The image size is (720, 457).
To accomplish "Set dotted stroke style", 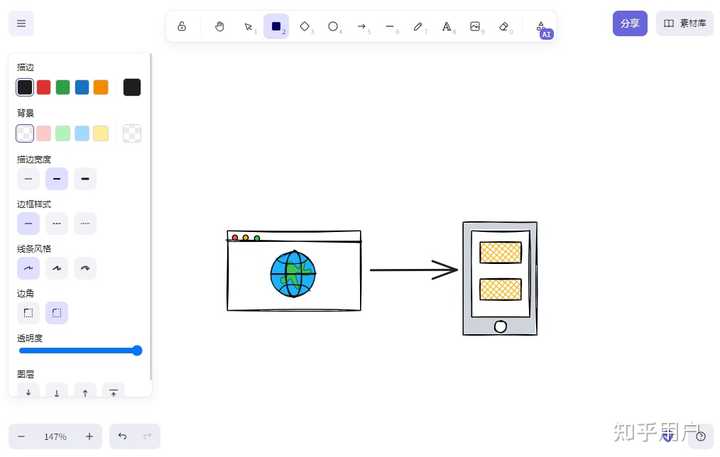I will coord(85,224).
